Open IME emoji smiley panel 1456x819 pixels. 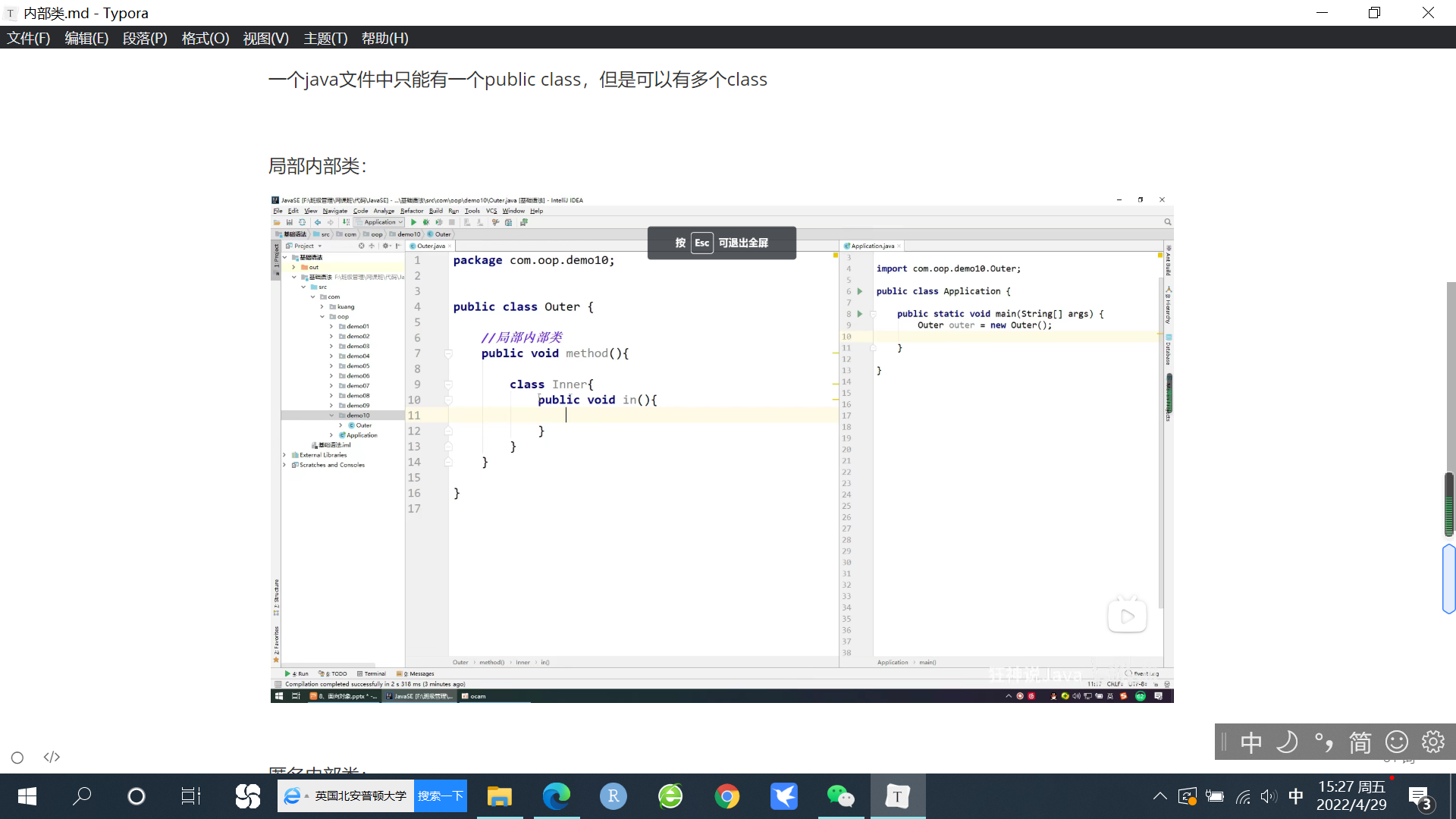(1396, 742)
